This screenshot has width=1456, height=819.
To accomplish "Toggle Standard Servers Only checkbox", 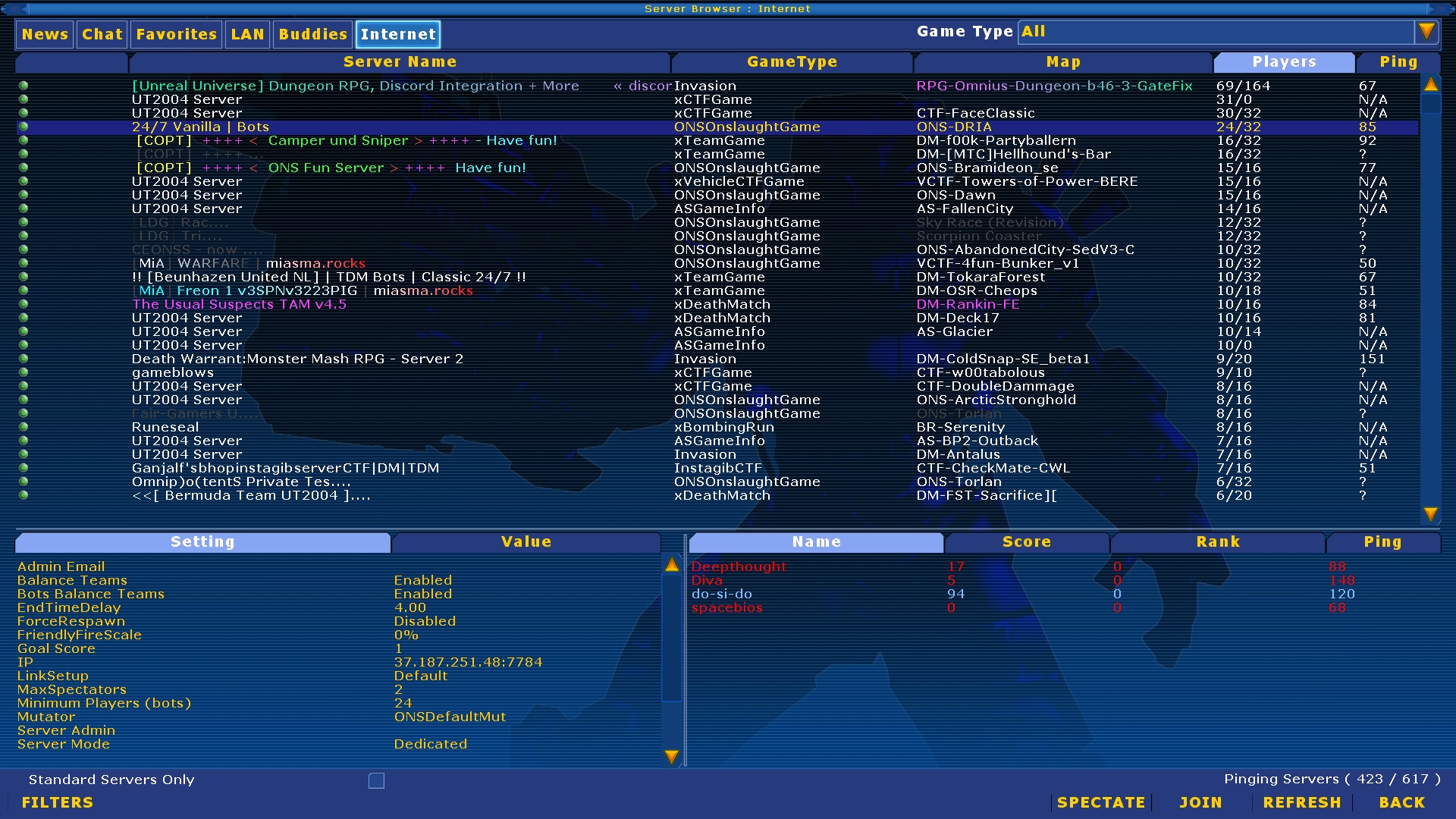I will point(376,780).
